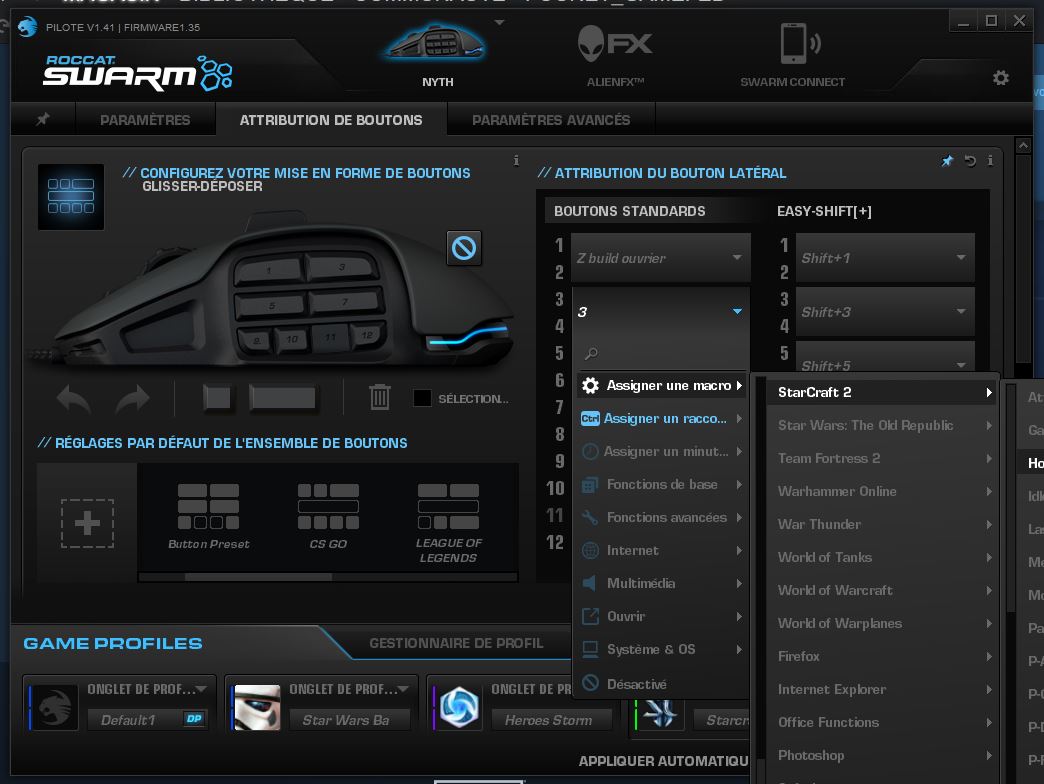This screenshot has width=1044, height=784.
Task: Show info for lateral button assignment
Action: point(990,160)
